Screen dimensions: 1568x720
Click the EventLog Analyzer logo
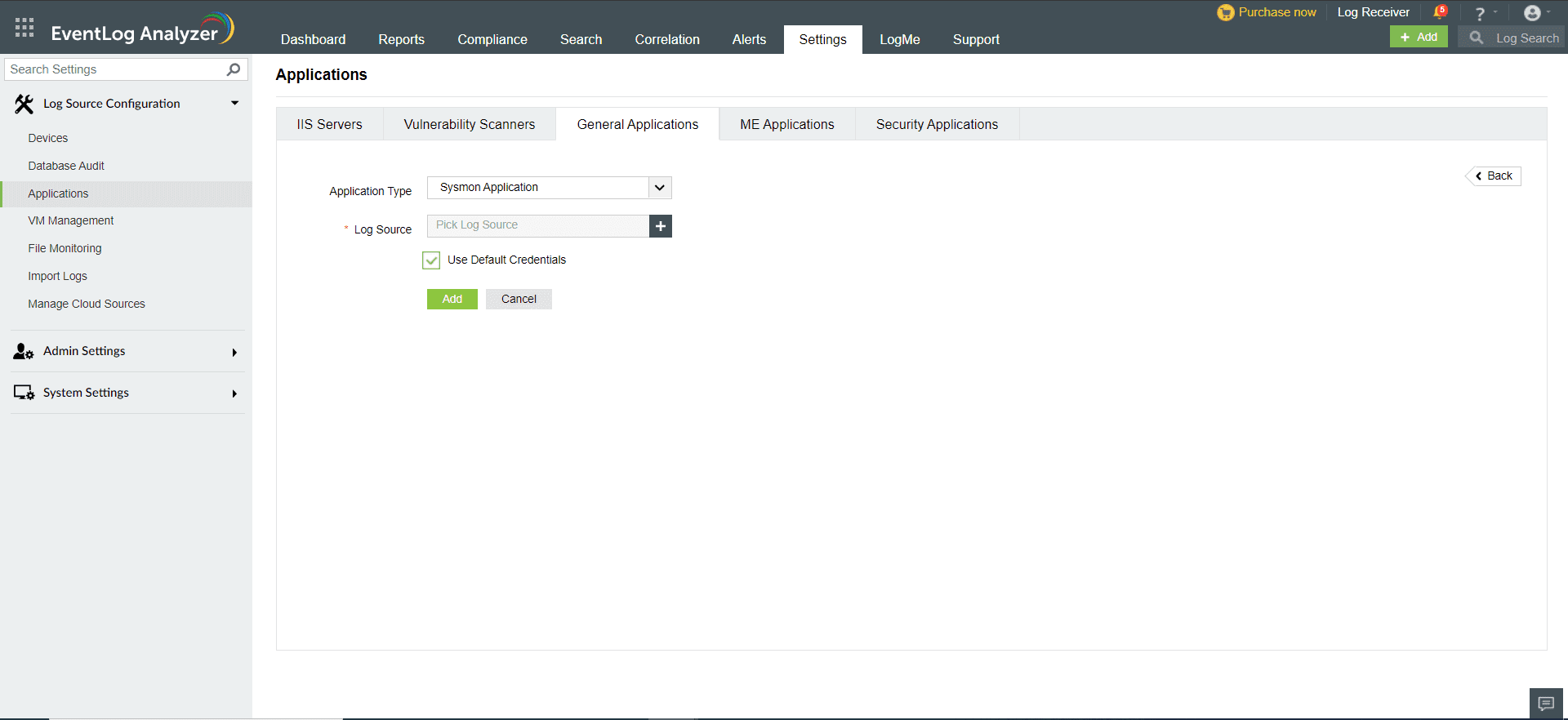(x=143, y=29)
